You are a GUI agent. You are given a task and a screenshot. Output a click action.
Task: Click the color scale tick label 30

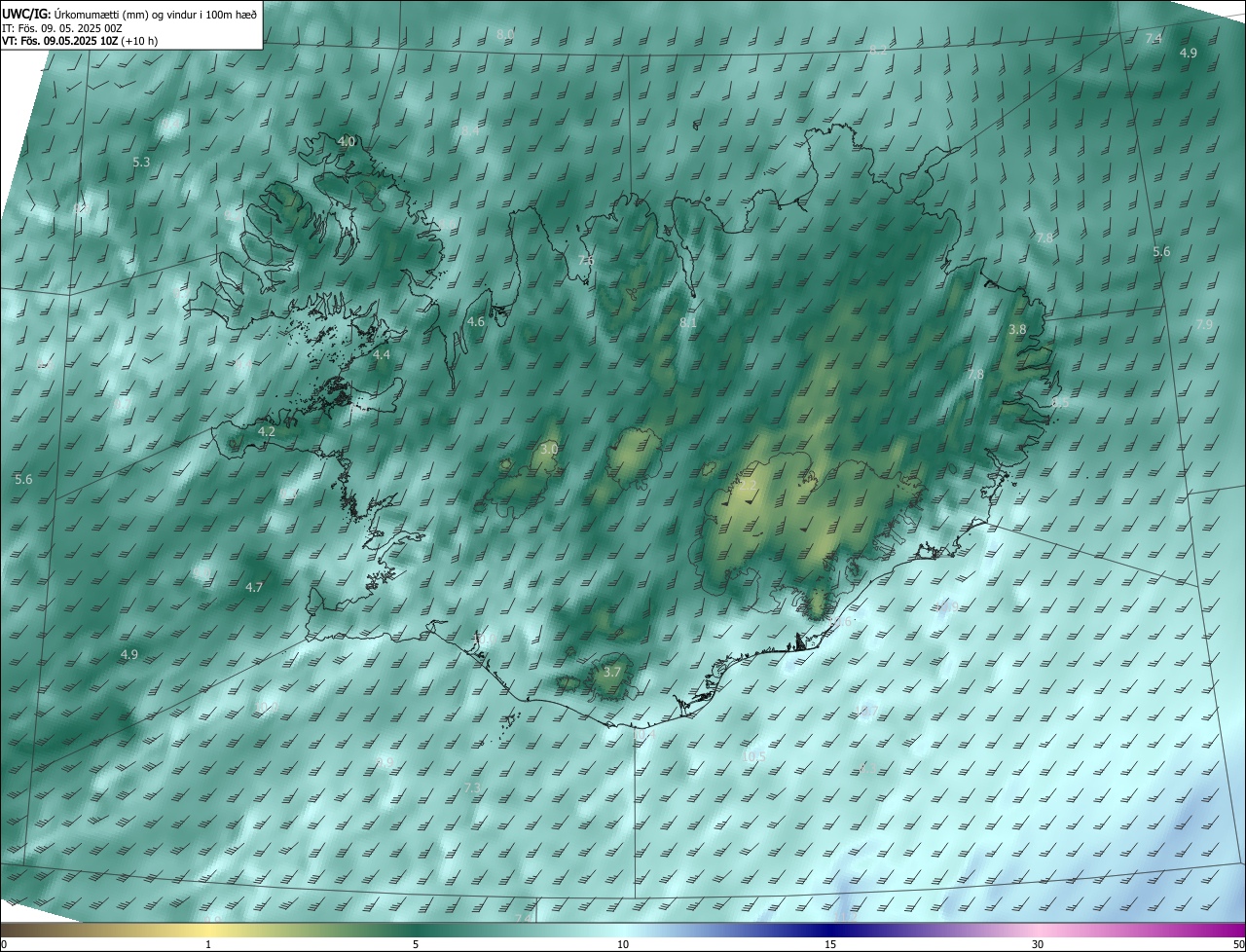point(1038,944)
